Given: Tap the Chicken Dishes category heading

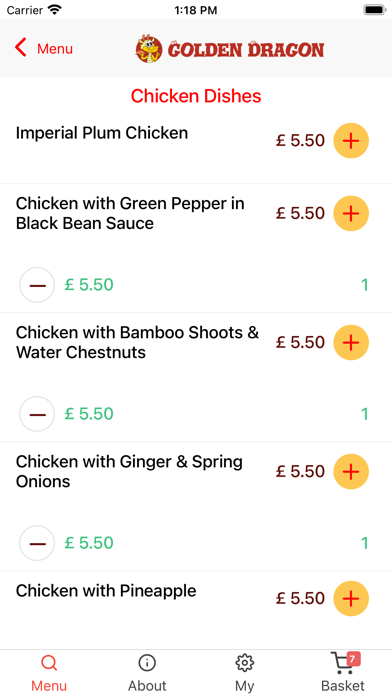Looking at the screenshot, I should (196, 96).
